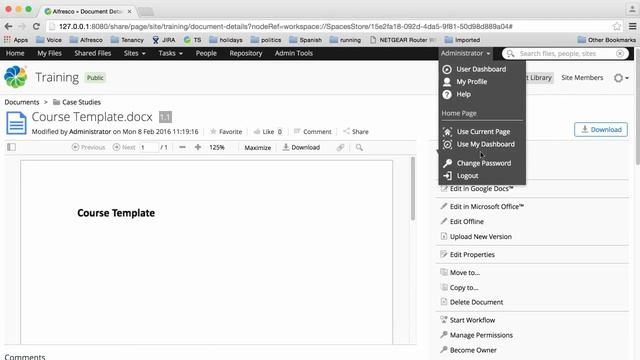Click the Change Password key icon
Viewport: 640px width, 360px height.
point(447,163)
